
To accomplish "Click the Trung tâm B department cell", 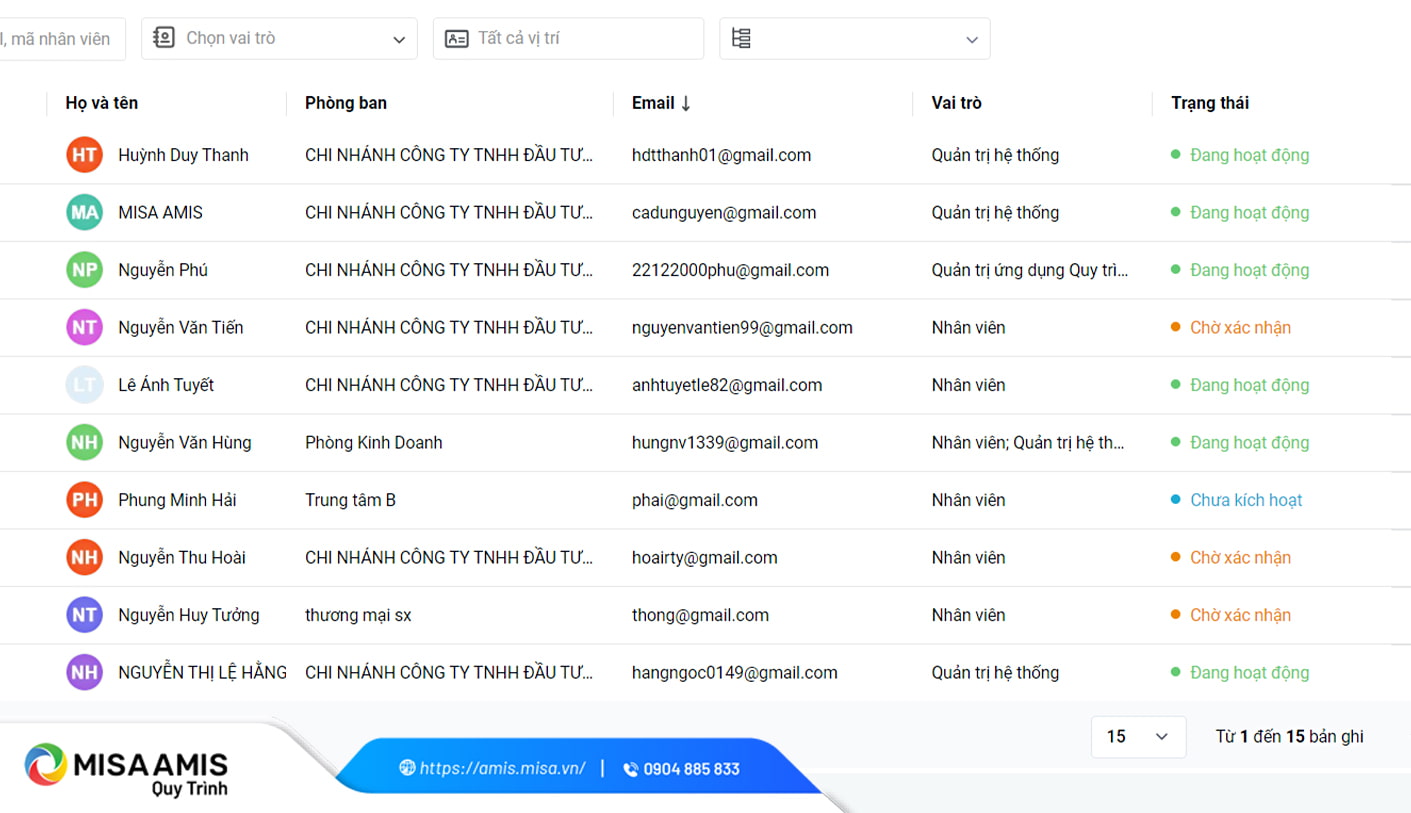I will (350, 500).
